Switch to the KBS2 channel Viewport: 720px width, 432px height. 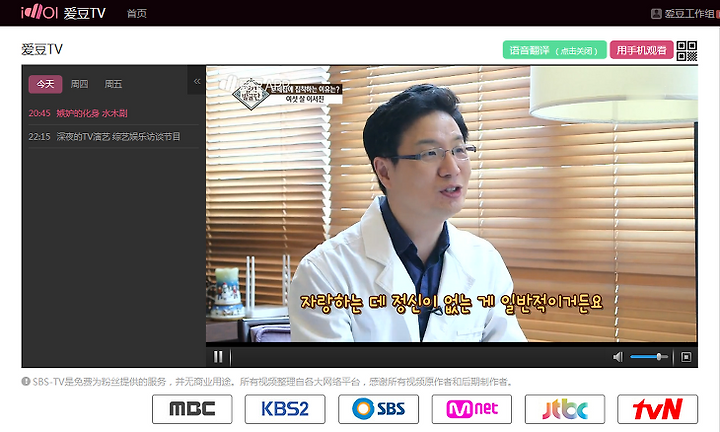tap(285, 409)
